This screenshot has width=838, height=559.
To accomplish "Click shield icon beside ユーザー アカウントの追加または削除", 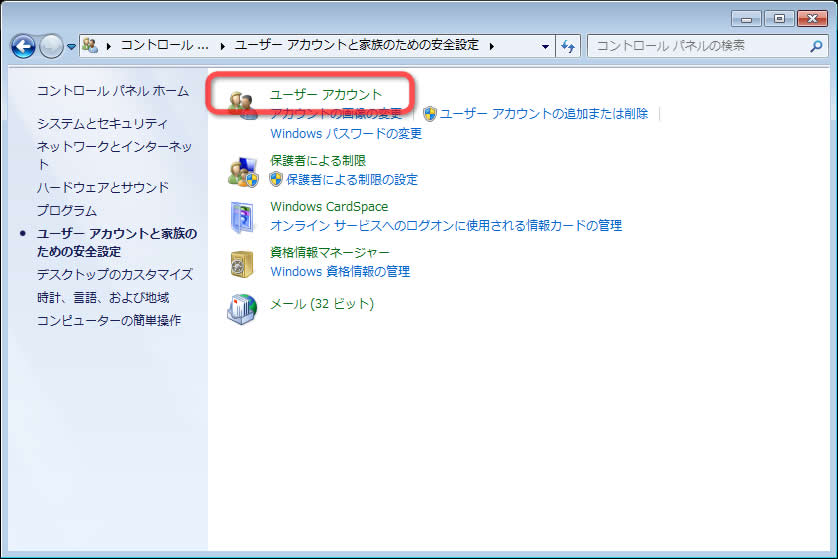I will [430, 114].
